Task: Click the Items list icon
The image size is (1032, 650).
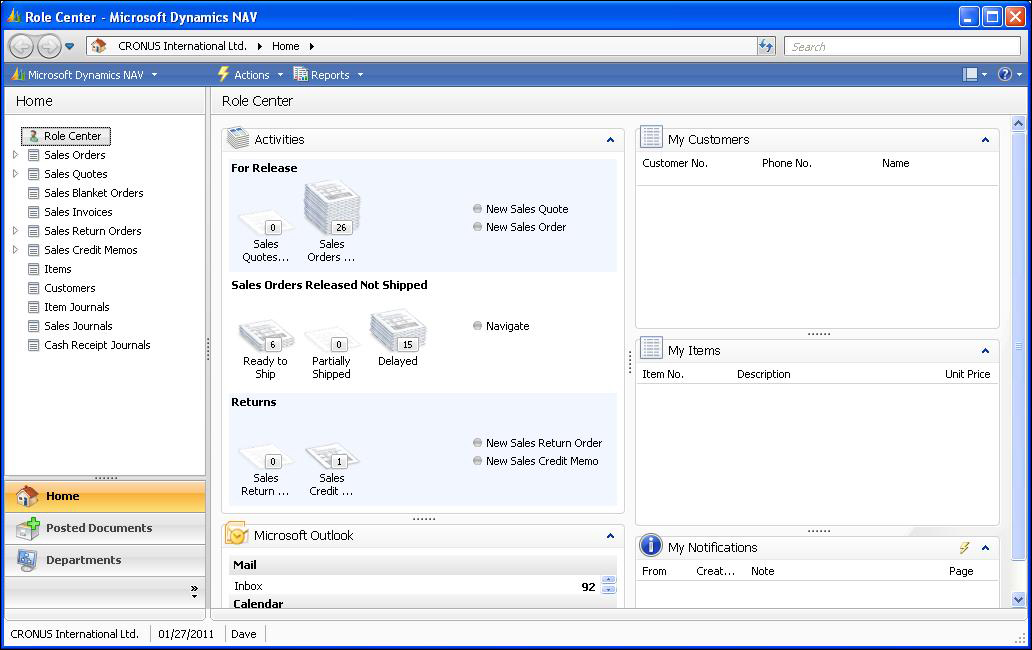Action: coord(34,269)
